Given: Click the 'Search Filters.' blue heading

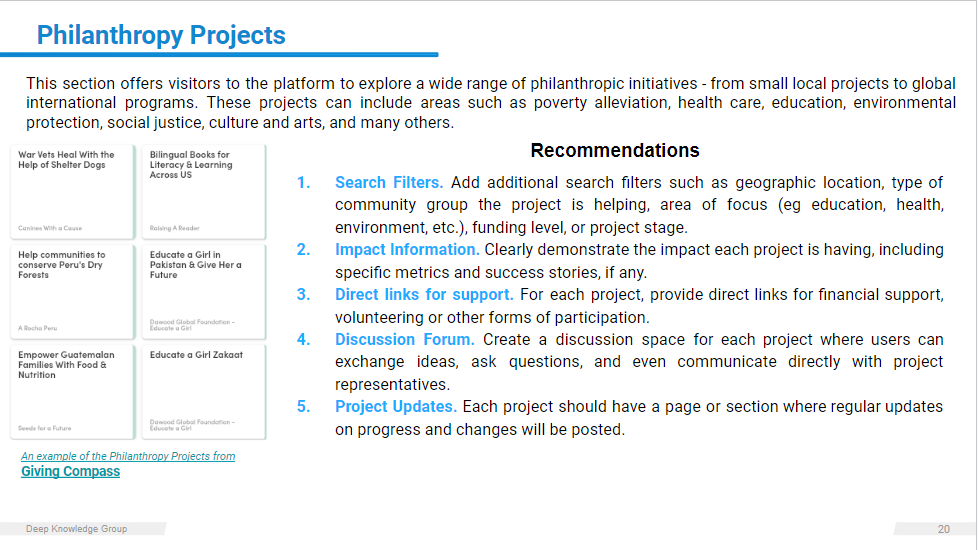Looking at the screenshot, I should coord(389,183).
